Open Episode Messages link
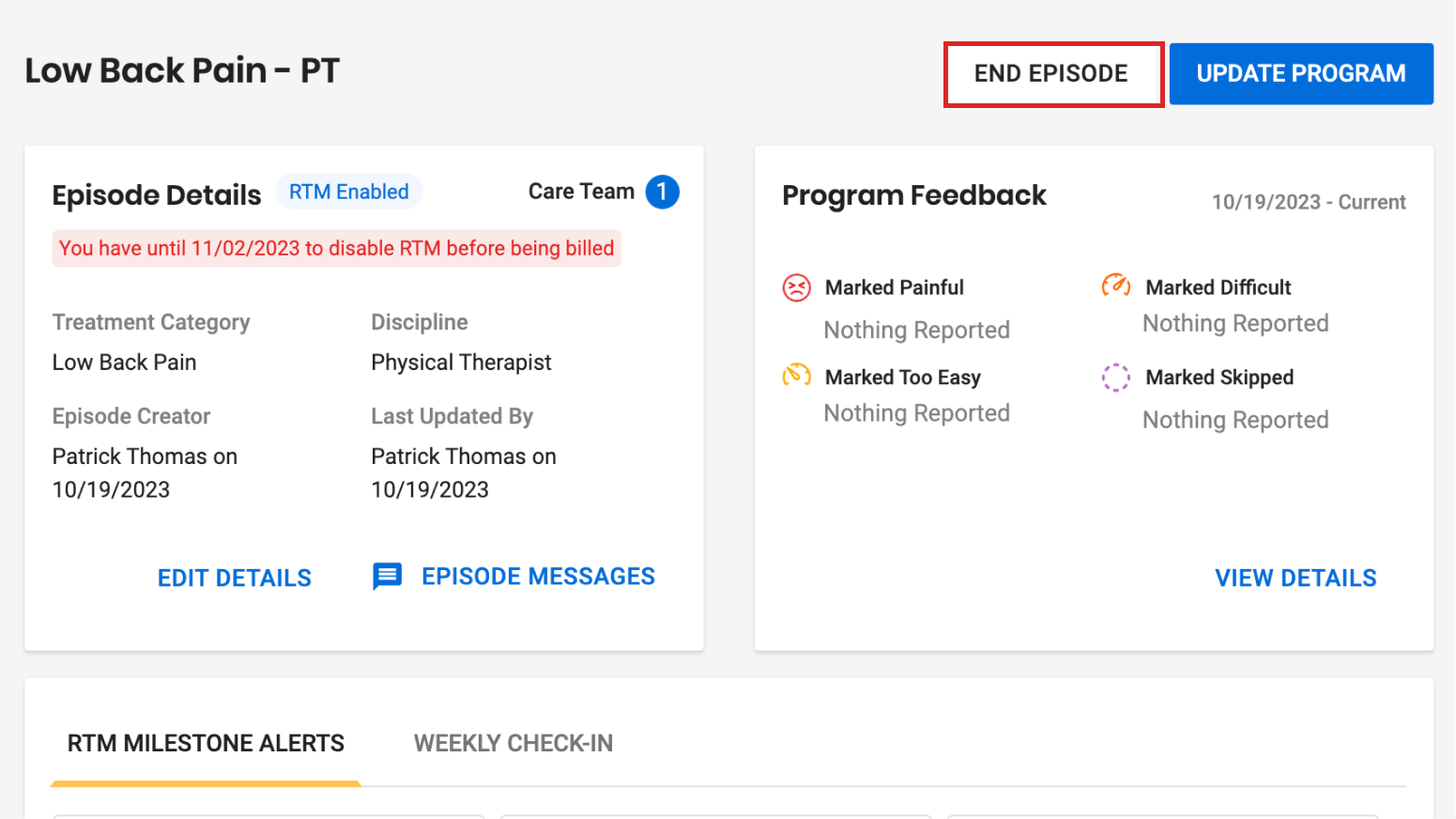This screenshot has width=1456, height=819. coord(538,576)
